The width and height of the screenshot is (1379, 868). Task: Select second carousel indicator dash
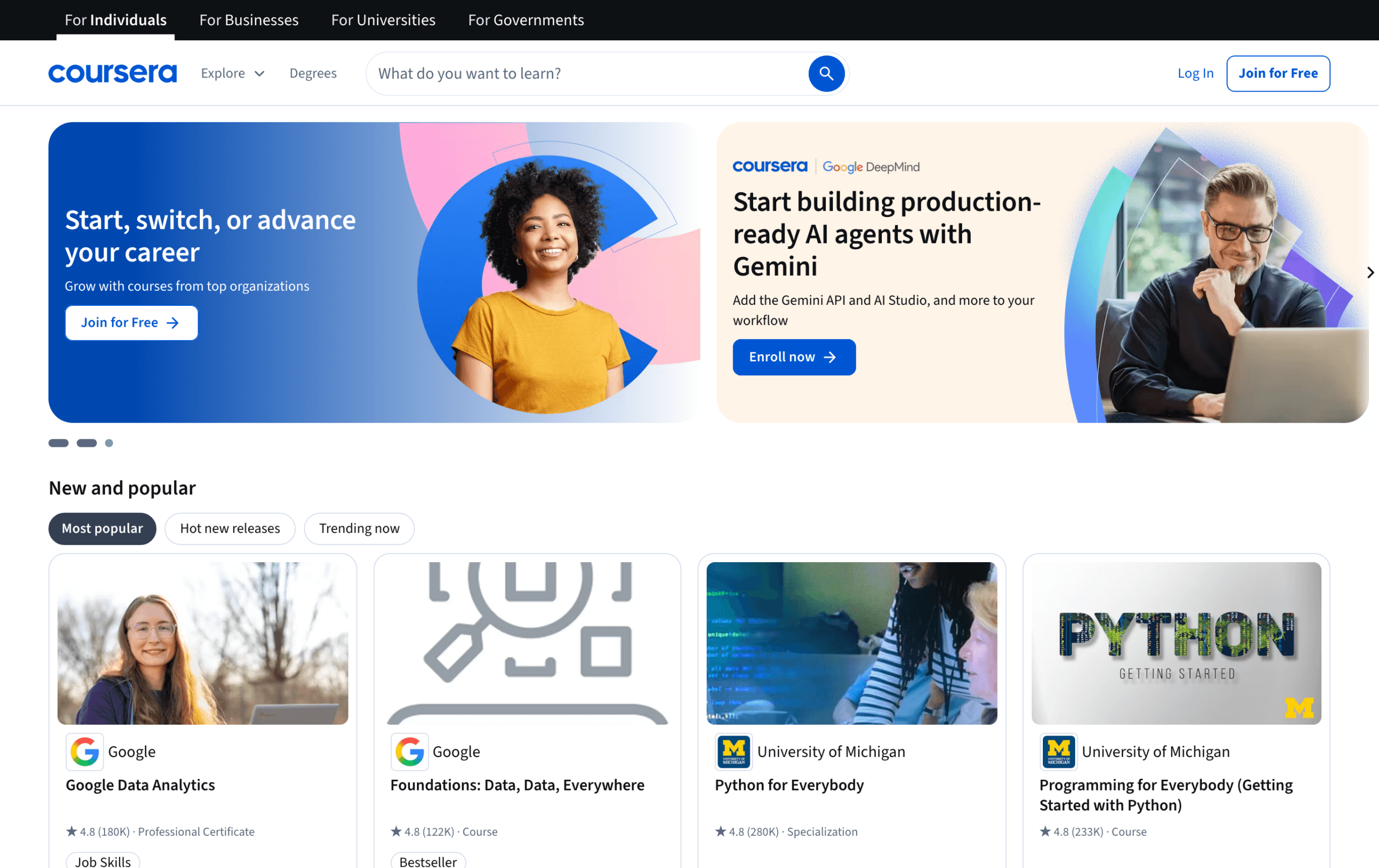tap(87, 443)
